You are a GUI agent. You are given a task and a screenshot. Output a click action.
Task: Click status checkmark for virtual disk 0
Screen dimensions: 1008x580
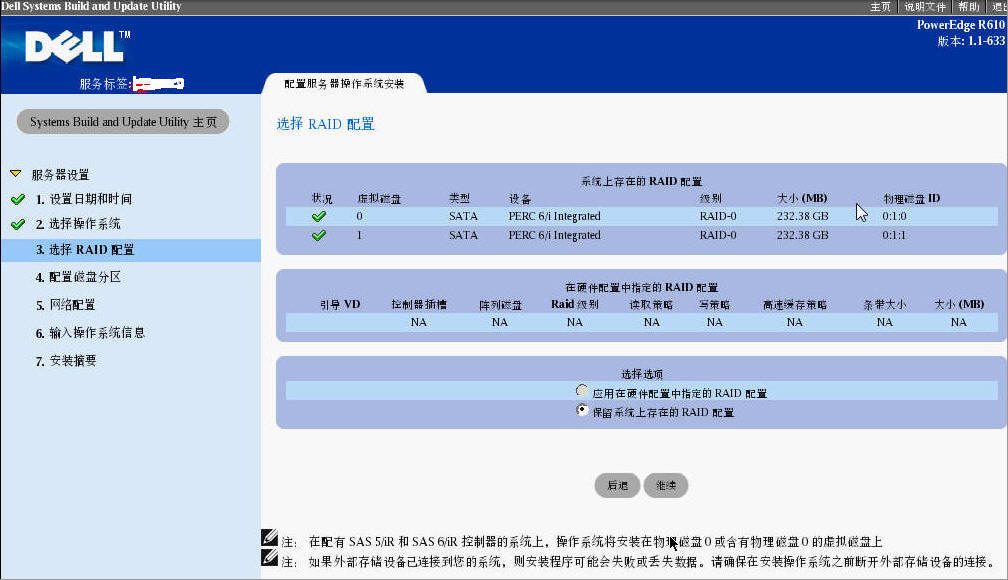[318, 217]
